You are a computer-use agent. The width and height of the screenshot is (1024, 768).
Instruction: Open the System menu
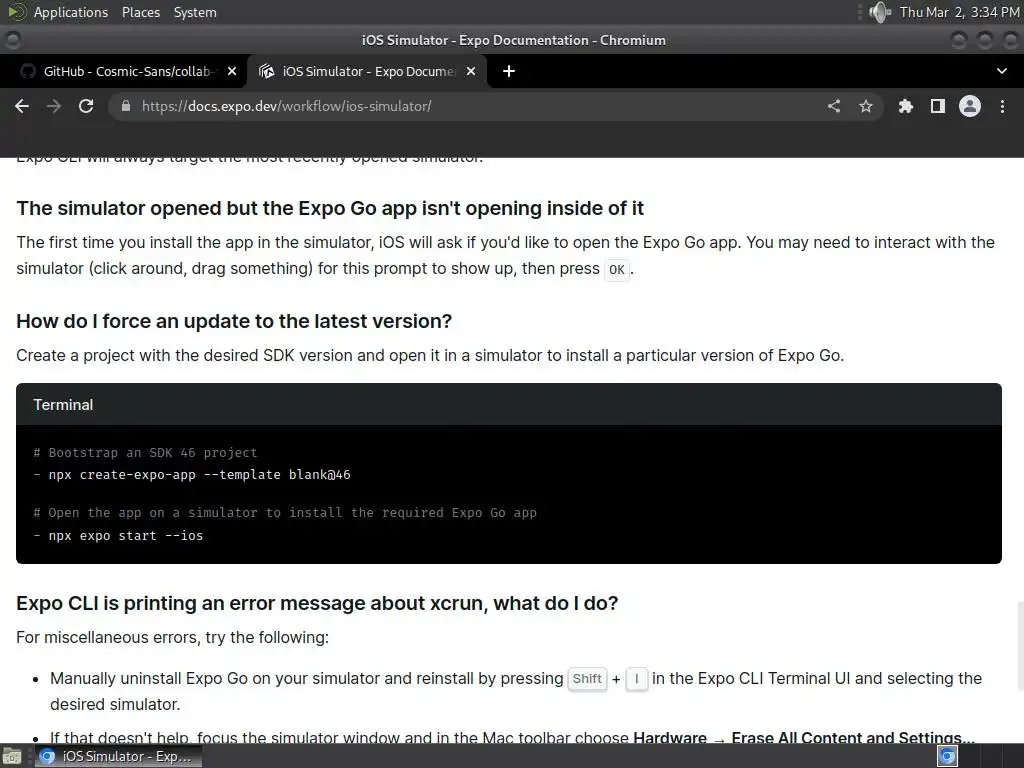coord(195,12)
